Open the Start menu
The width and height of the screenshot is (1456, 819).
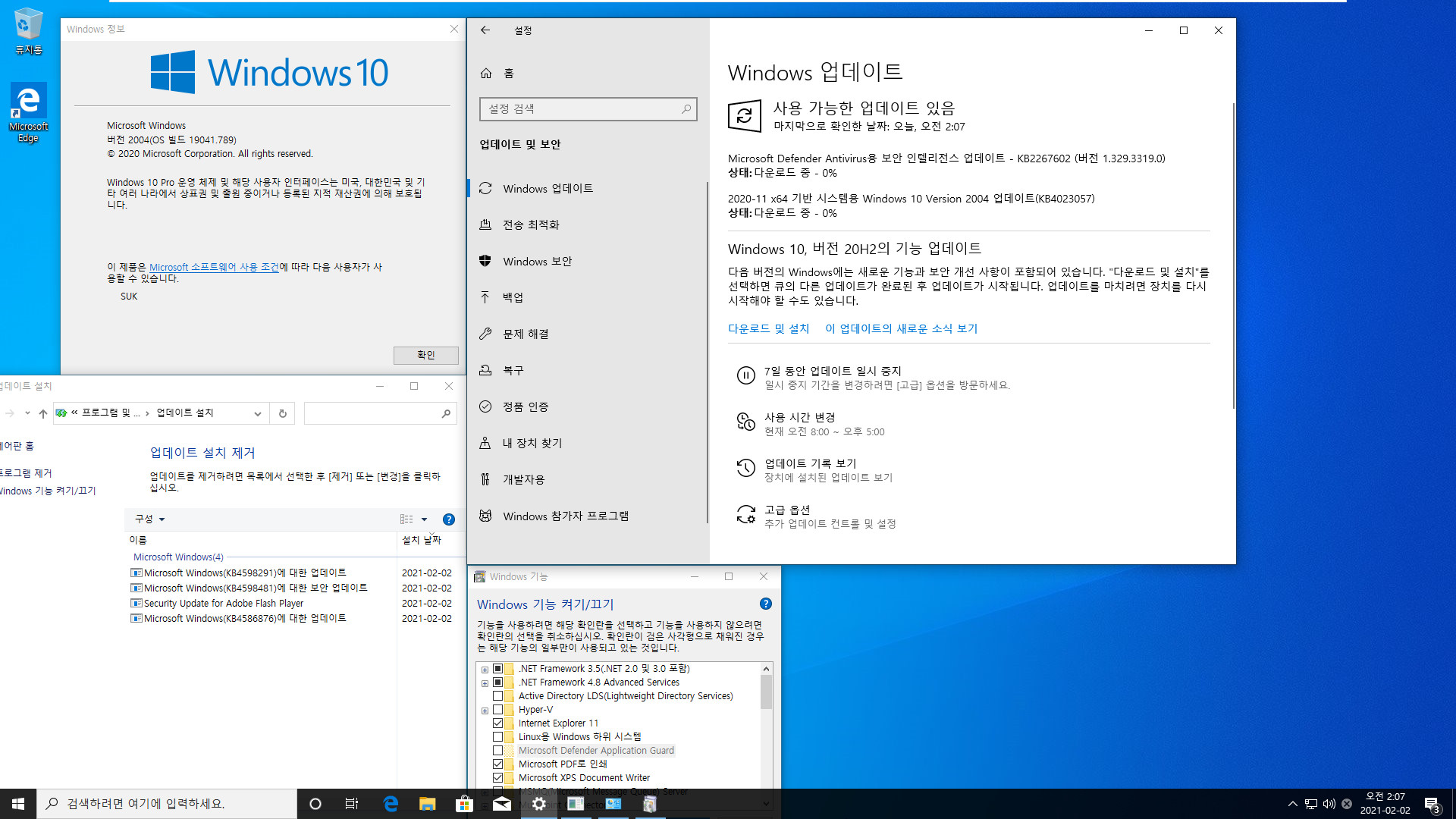pyautogui.click(x=18, y=804)
